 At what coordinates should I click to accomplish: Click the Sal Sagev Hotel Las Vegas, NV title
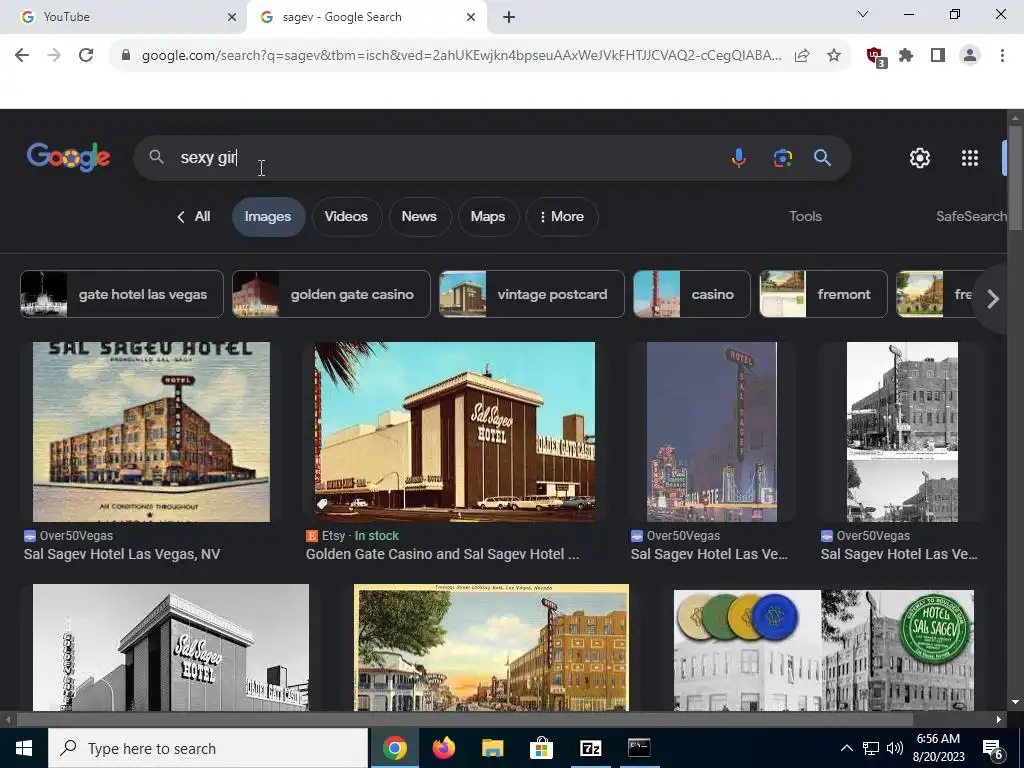[121, 554]
